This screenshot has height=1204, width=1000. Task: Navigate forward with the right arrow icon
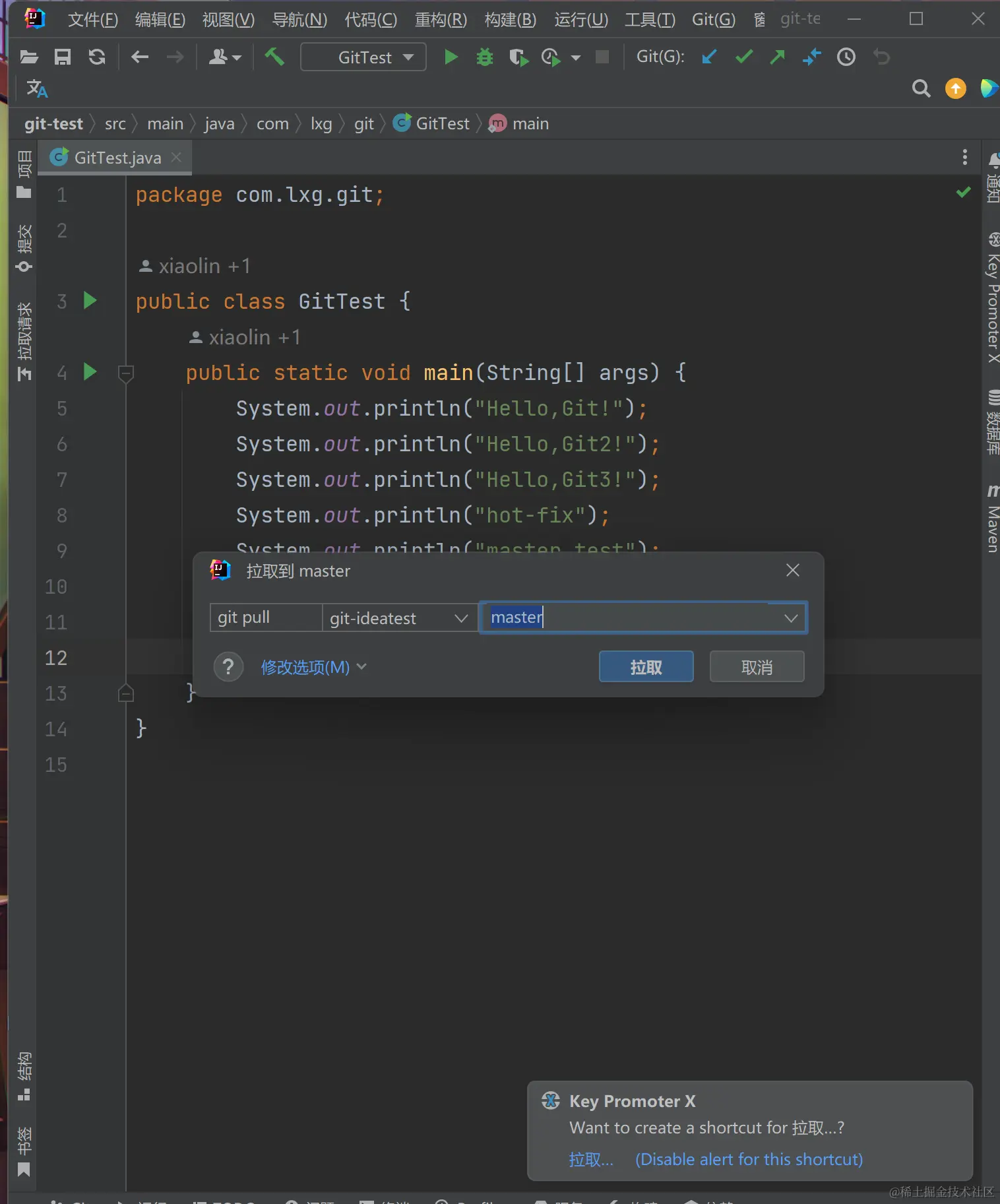175,57
